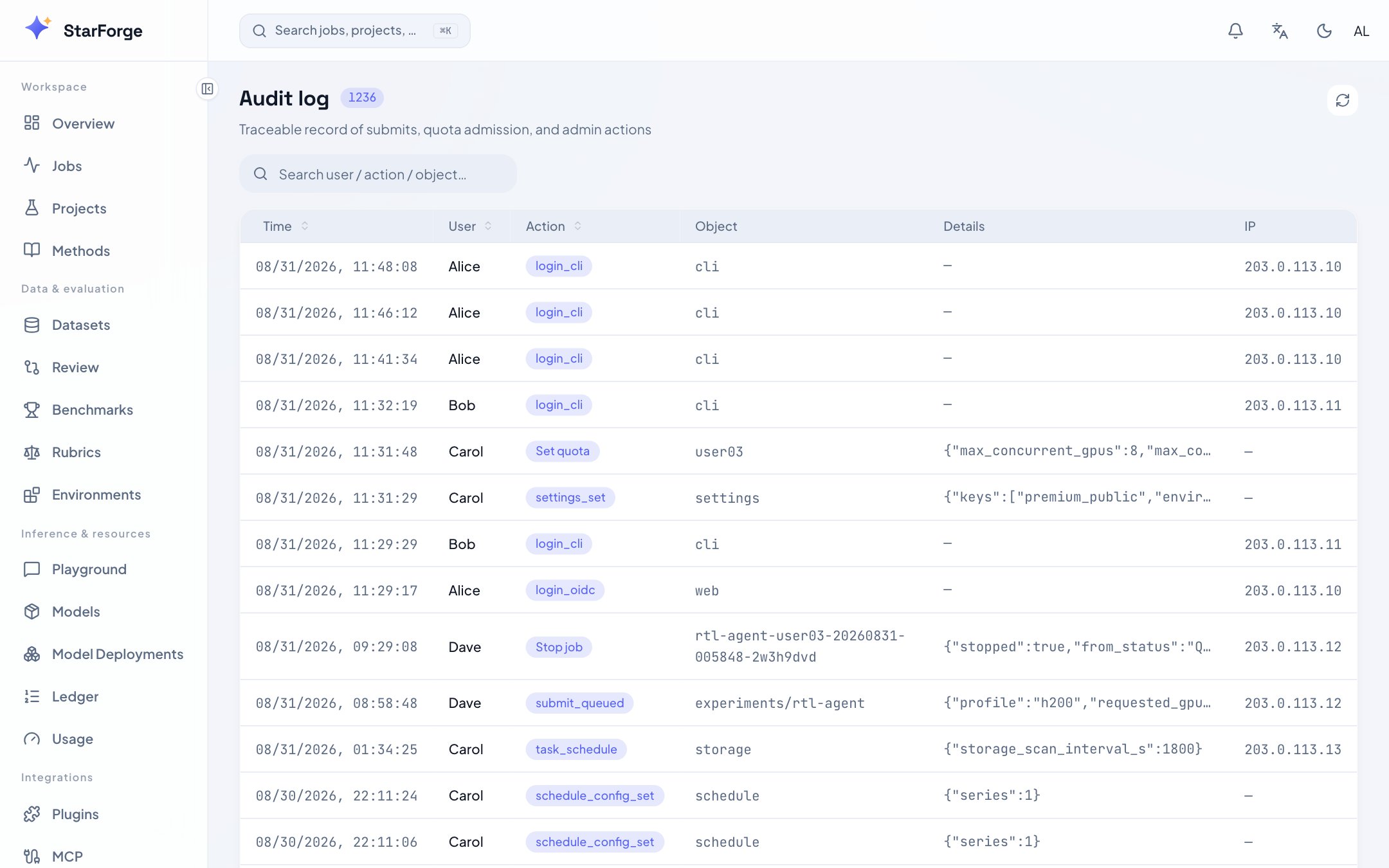Navigate to Datasets
The width and height of the screenshot is (1389, 868).
104,325
